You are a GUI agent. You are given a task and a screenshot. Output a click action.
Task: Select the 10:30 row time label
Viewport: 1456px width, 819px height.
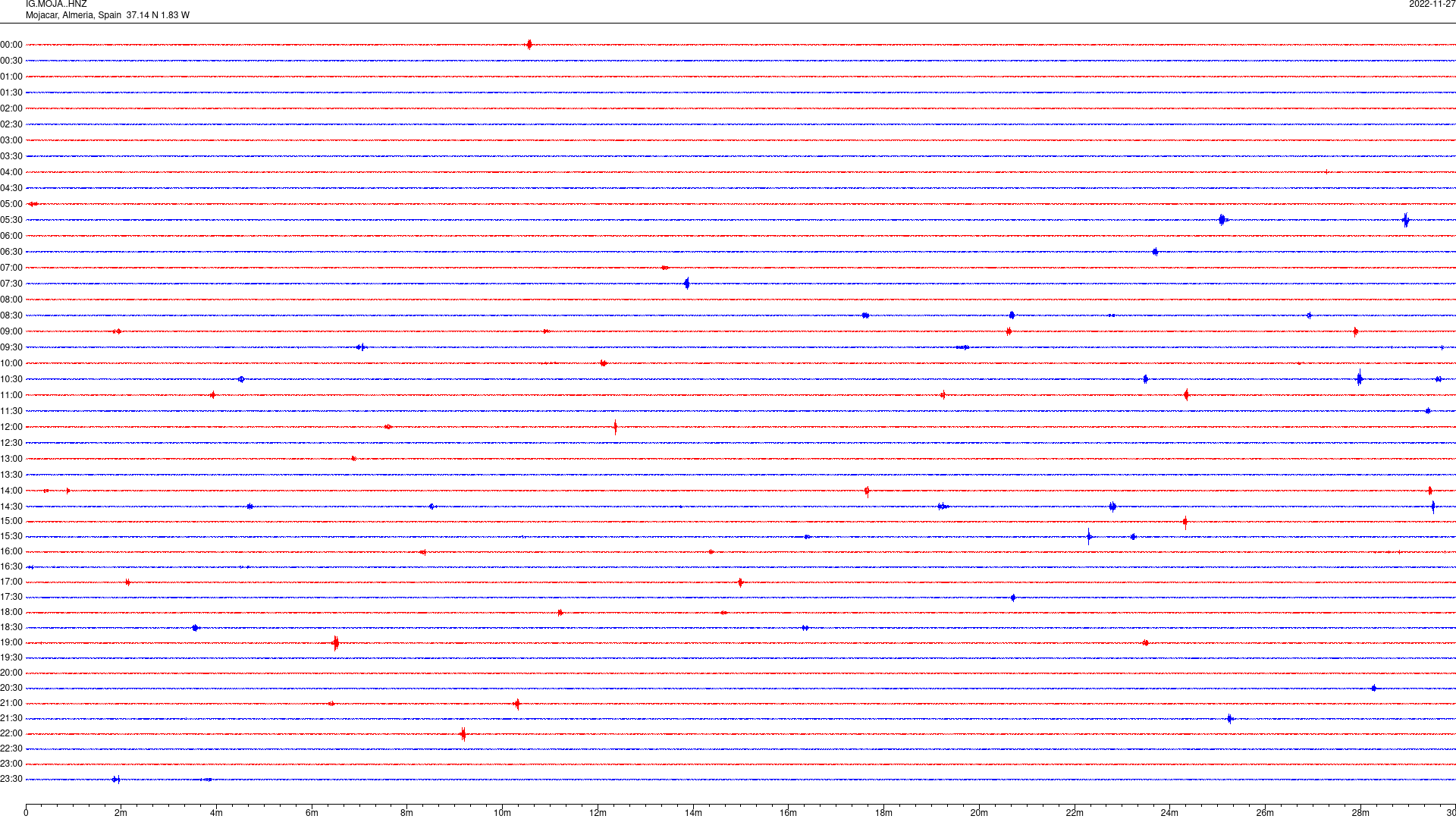pos(11,379)
